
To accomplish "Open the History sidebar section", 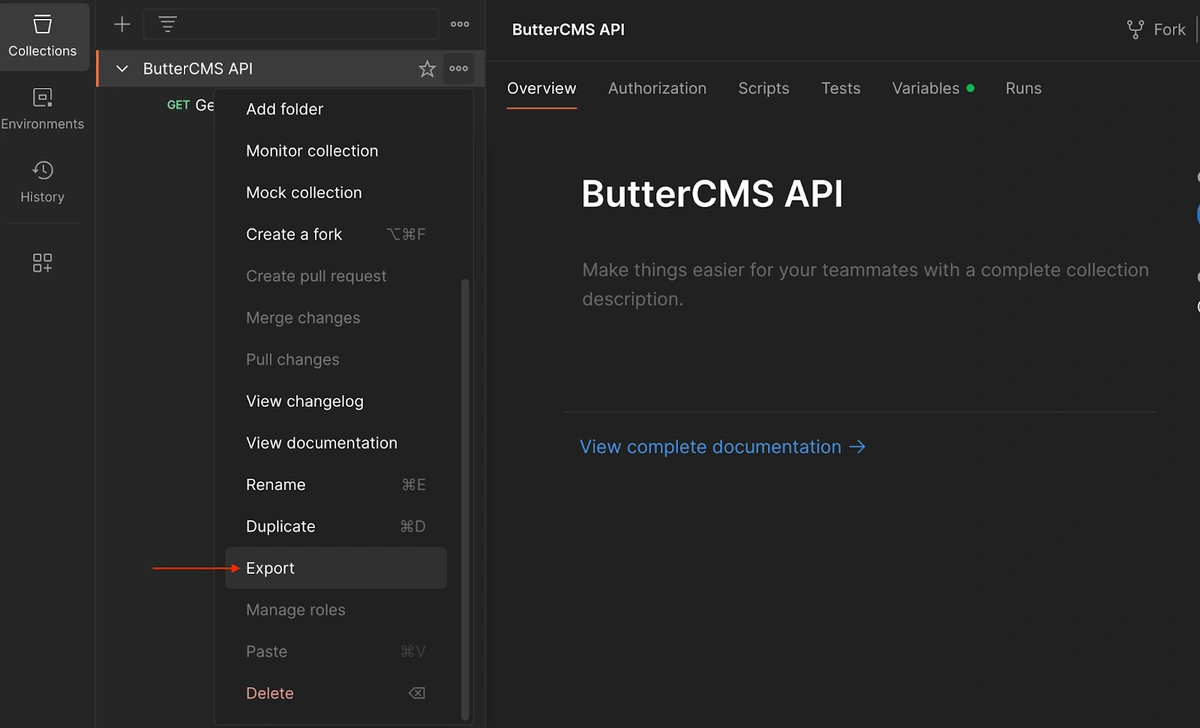I will point(43,182).
